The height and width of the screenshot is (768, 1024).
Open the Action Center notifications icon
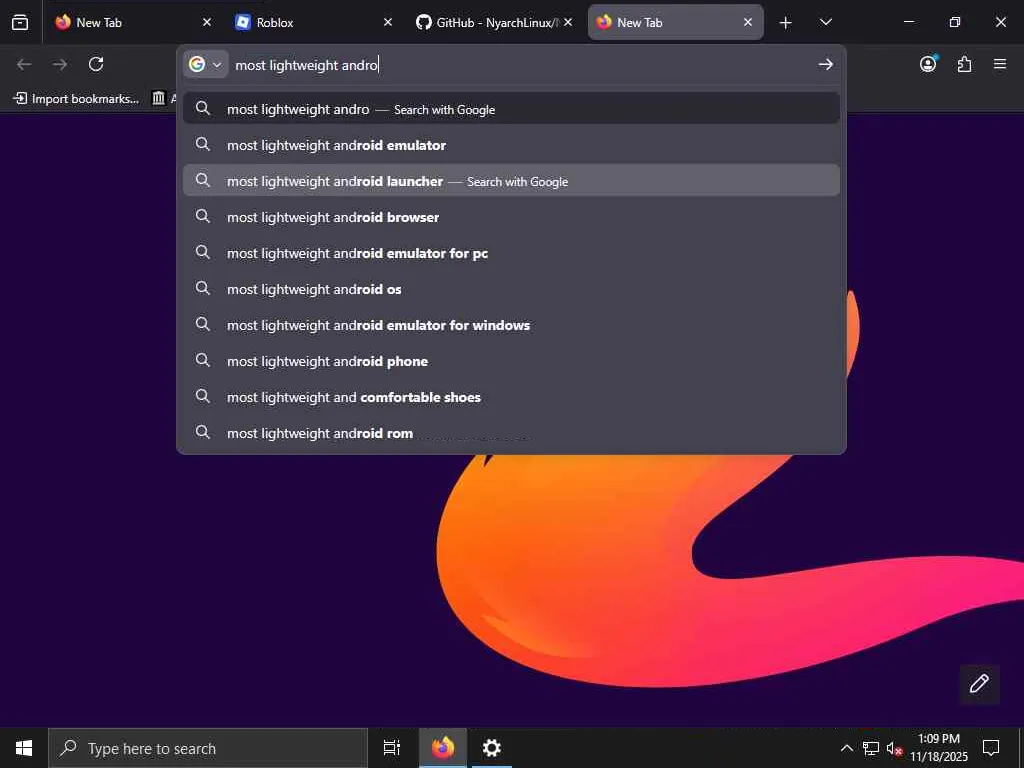(991, 748)
